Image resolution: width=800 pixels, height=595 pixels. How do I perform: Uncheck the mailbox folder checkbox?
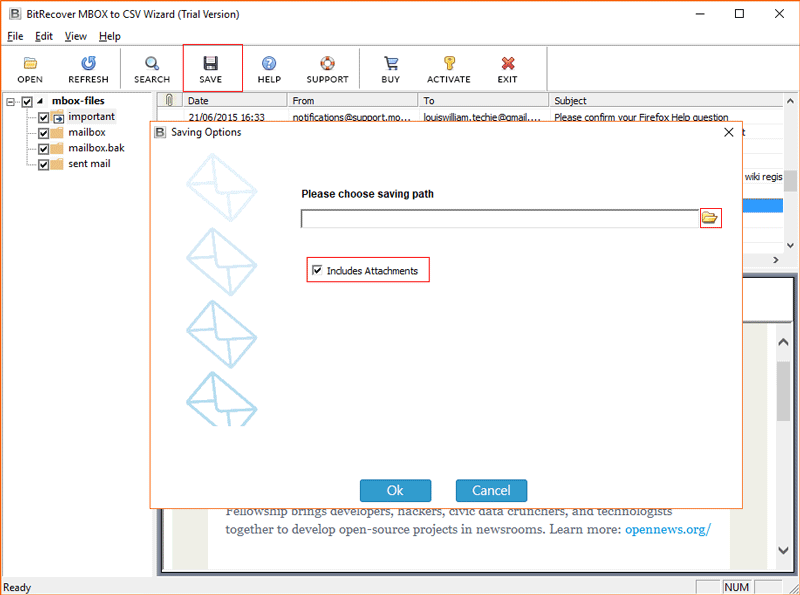coord(43,133)
